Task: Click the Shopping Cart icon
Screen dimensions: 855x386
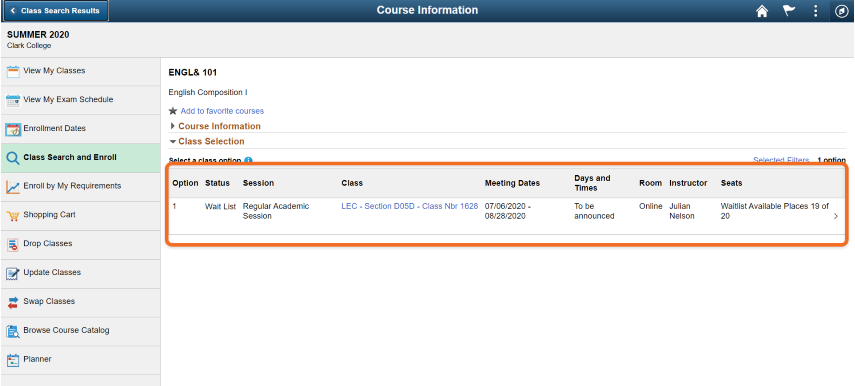Action: click(13, 216)
